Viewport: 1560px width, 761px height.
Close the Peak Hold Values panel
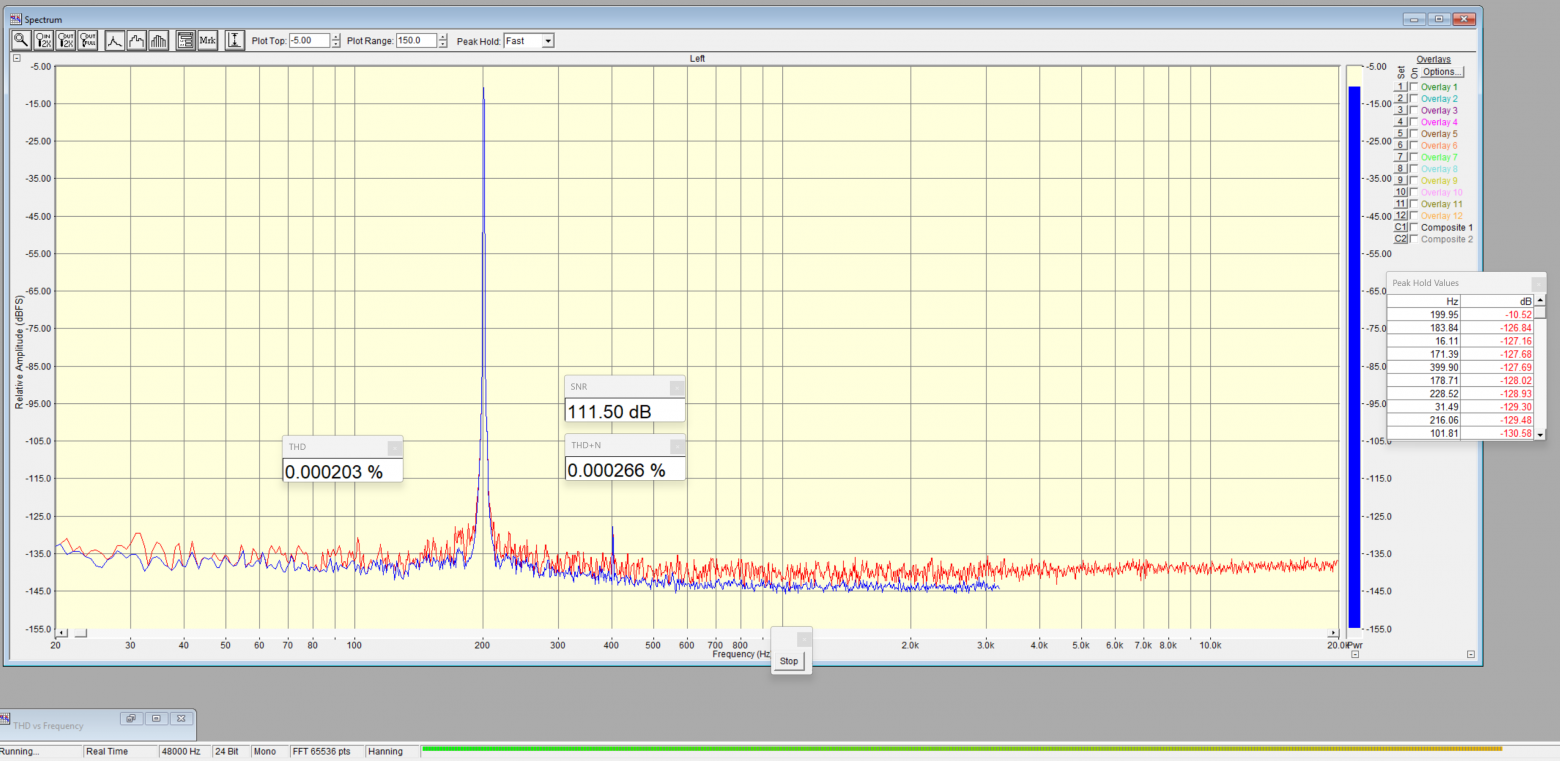1538,283
